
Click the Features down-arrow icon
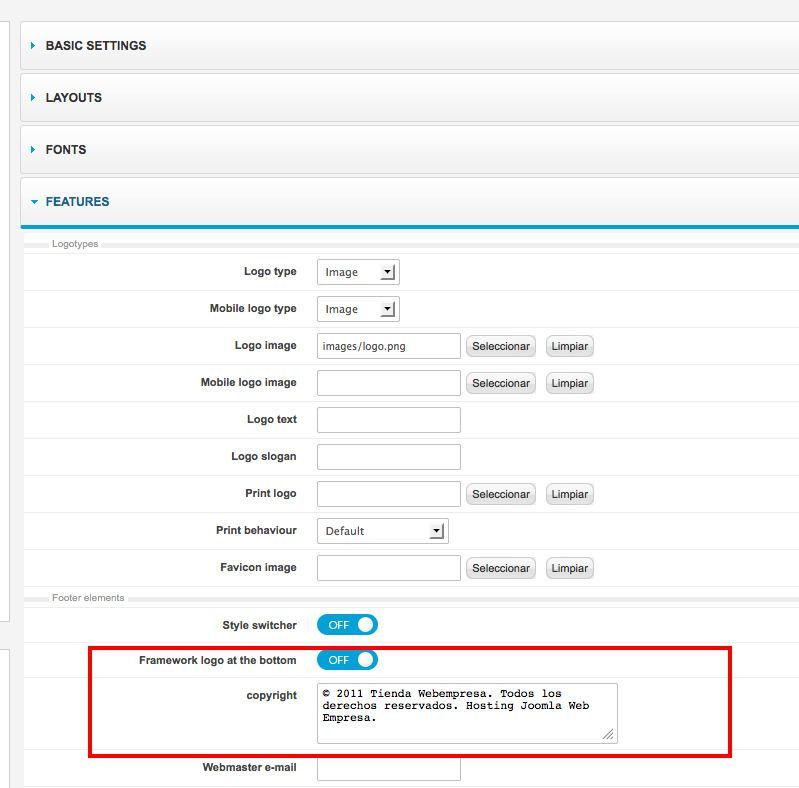[x=34, y=202]
